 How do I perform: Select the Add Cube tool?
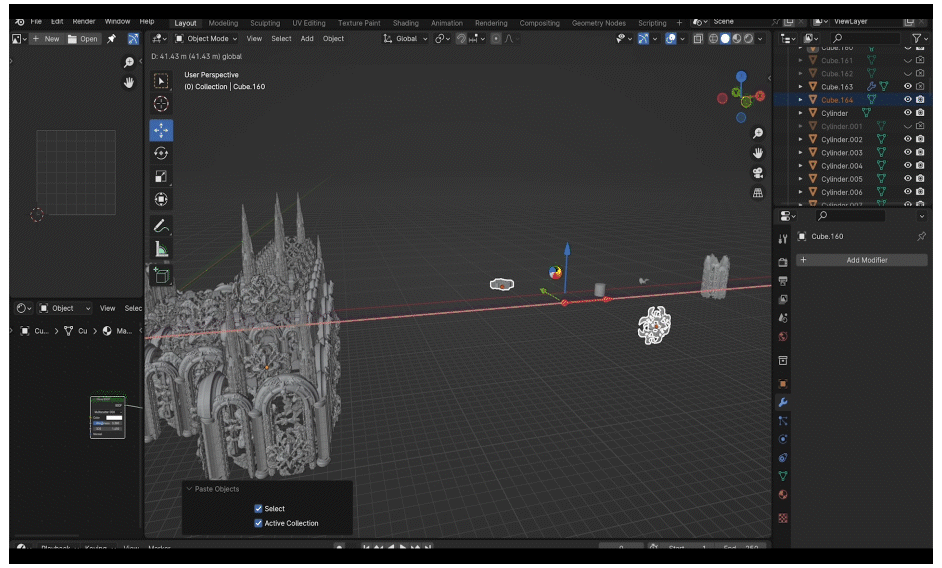[x=161, y=275]
